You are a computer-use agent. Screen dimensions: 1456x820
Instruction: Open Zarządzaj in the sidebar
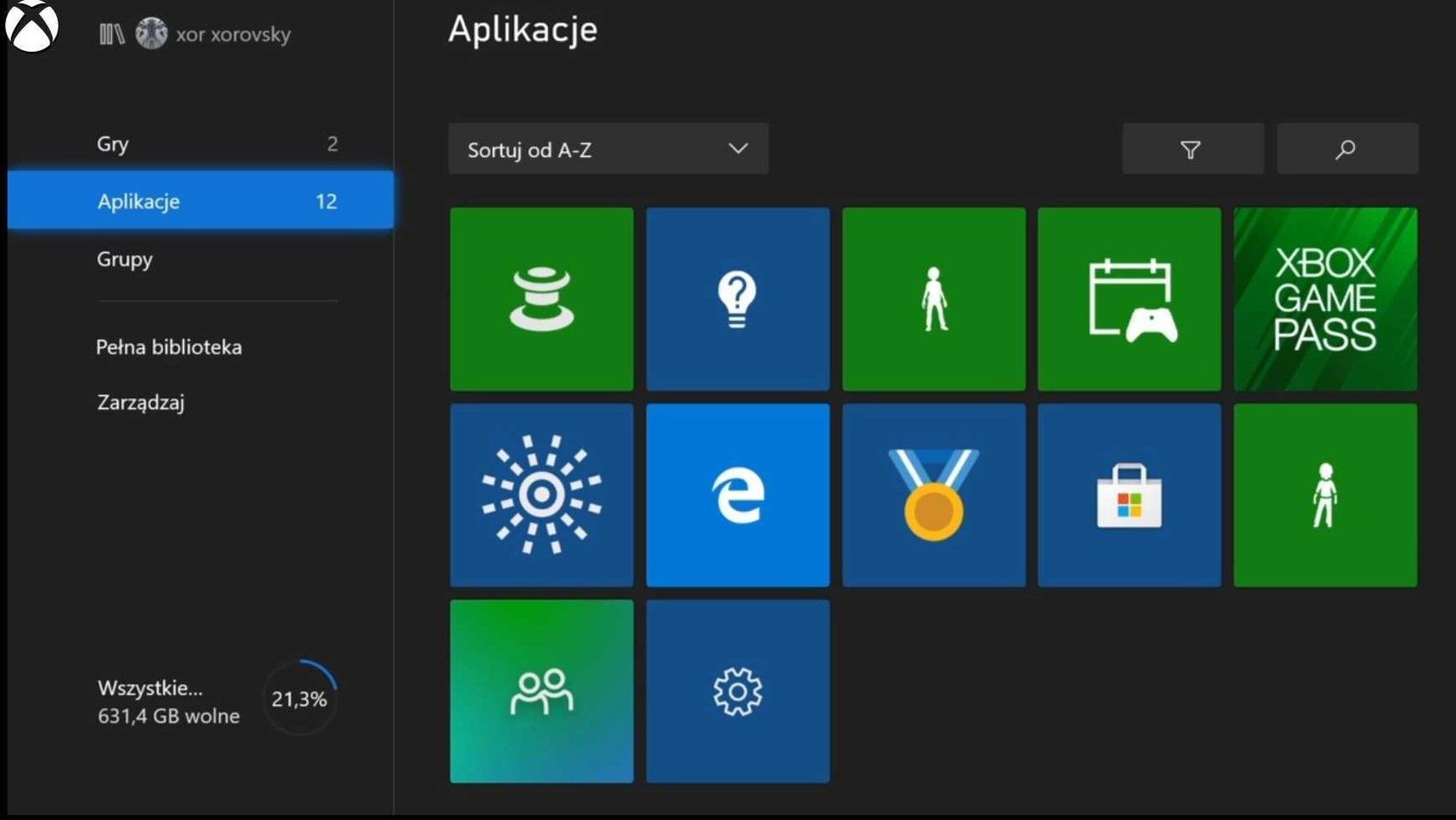tap(140, 402)
